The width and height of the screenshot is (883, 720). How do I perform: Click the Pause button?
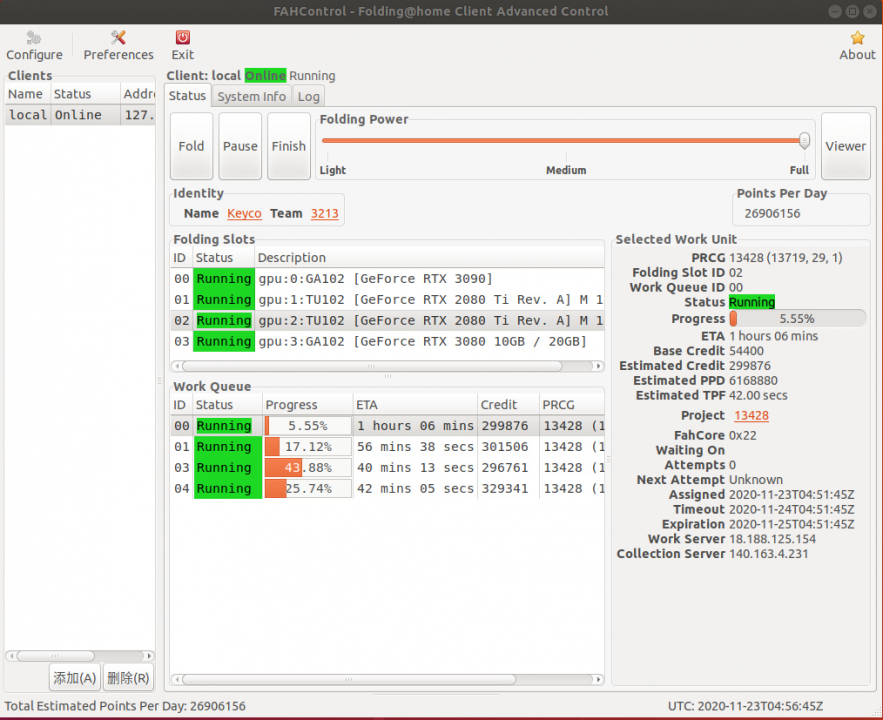(x=240, y=146)
